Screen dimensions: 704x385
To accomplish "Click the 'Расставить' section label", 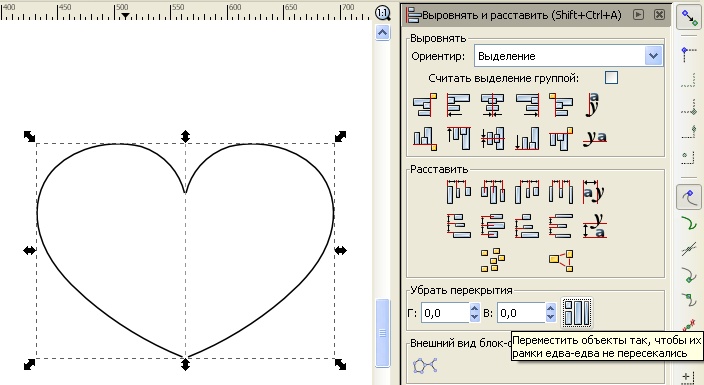I will point(439,169).
